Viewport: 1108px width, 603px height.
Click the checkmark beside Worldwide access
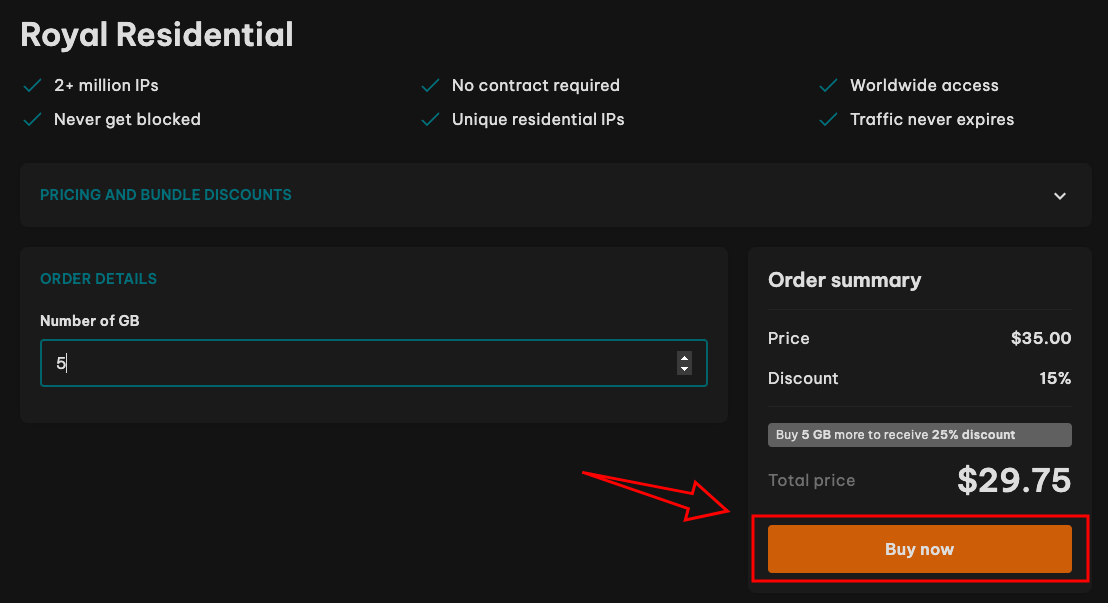(828, 86)
